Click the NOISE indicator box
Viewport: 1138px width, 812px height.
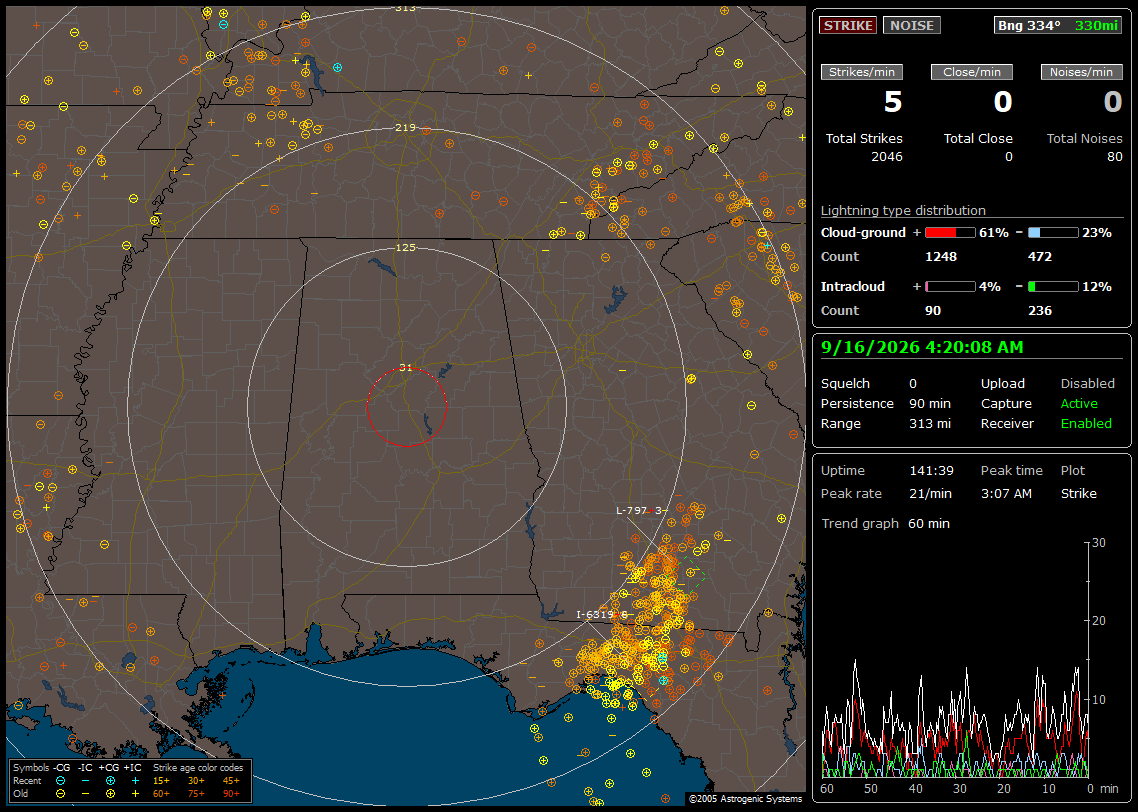click(x=912, y=25)
